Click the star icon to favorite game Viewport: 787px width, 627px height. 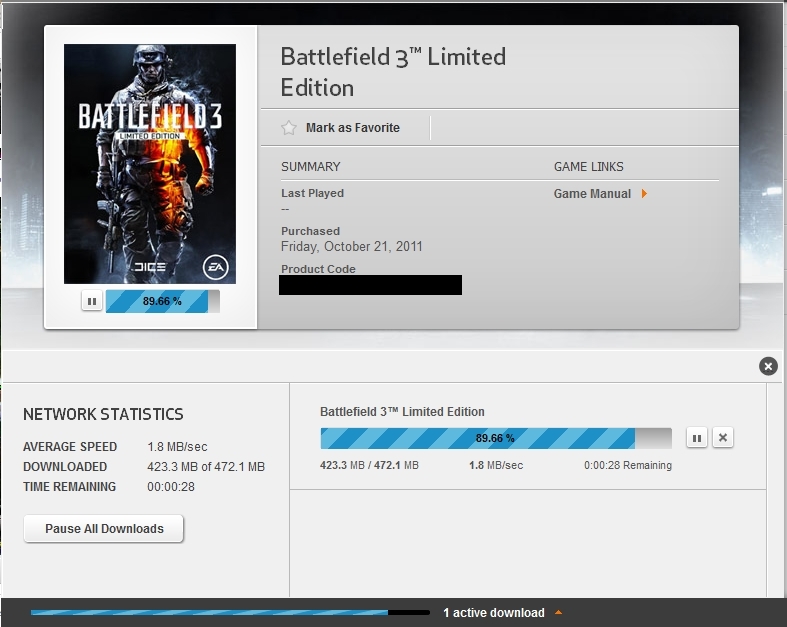tap(289, 128)
